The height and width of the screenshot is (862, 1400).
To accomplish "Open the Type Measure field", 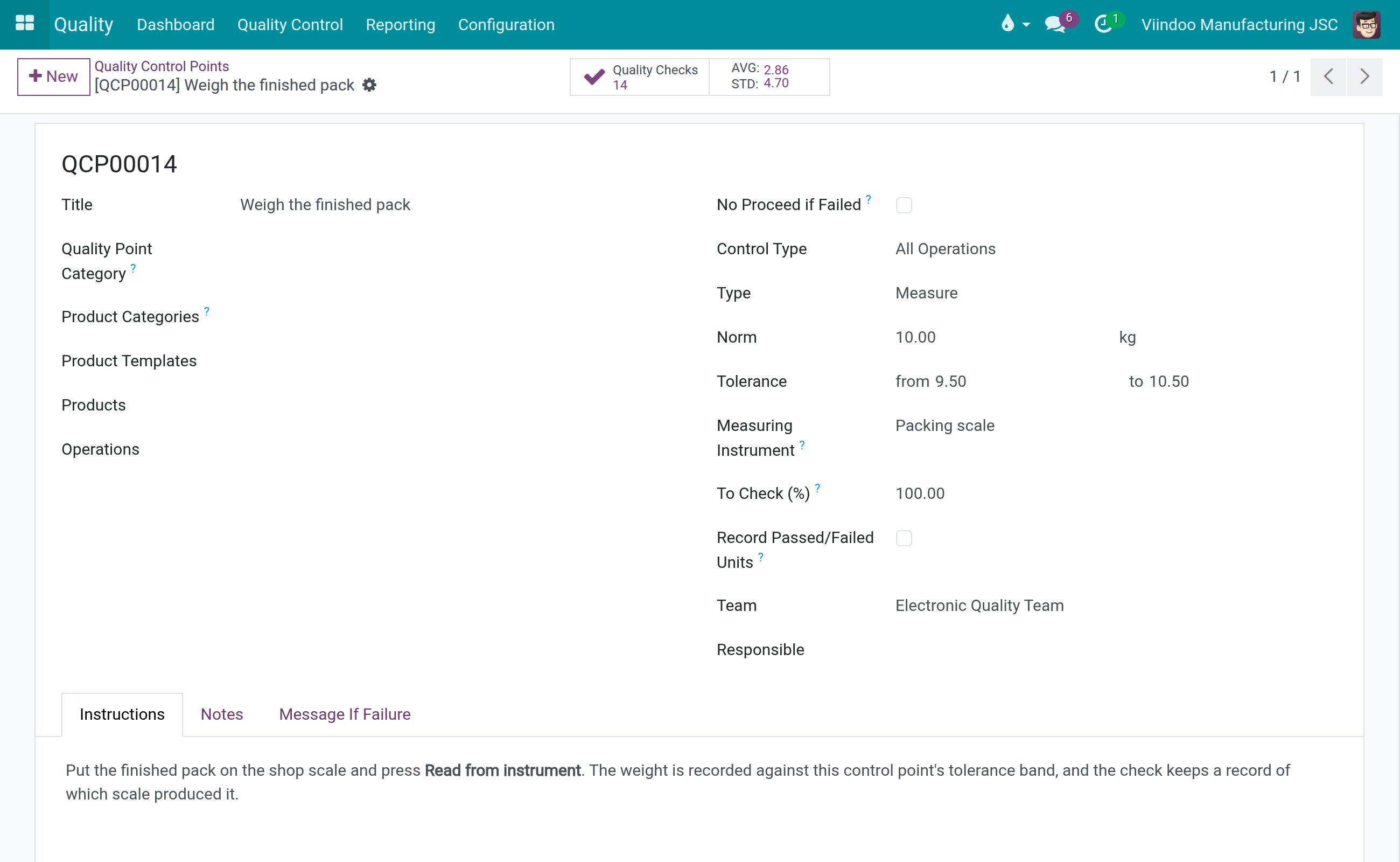I will tap(927, 293).
